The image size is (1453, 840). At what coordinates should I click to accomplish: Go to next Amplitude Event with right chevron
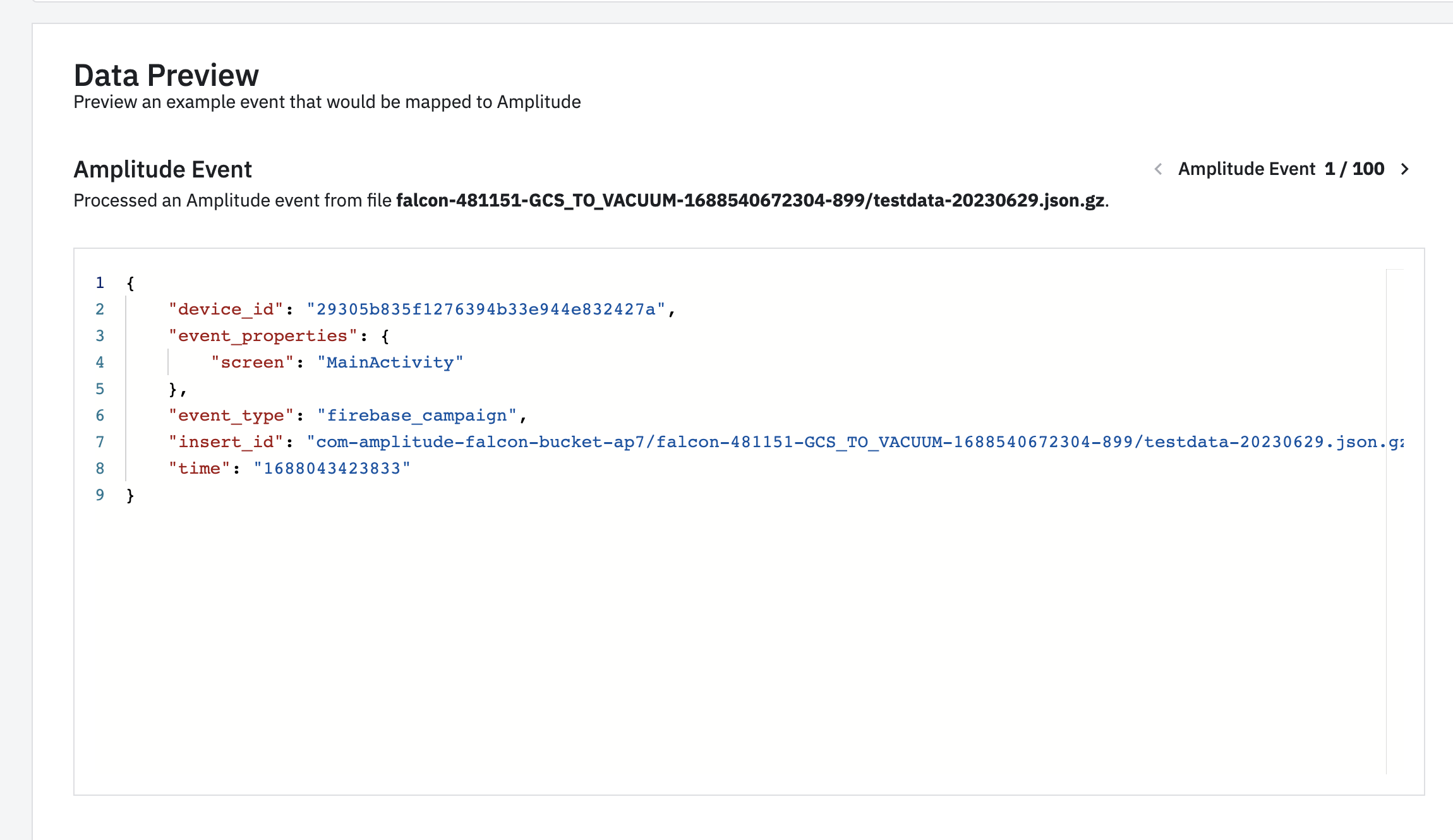coord(1404,169)
